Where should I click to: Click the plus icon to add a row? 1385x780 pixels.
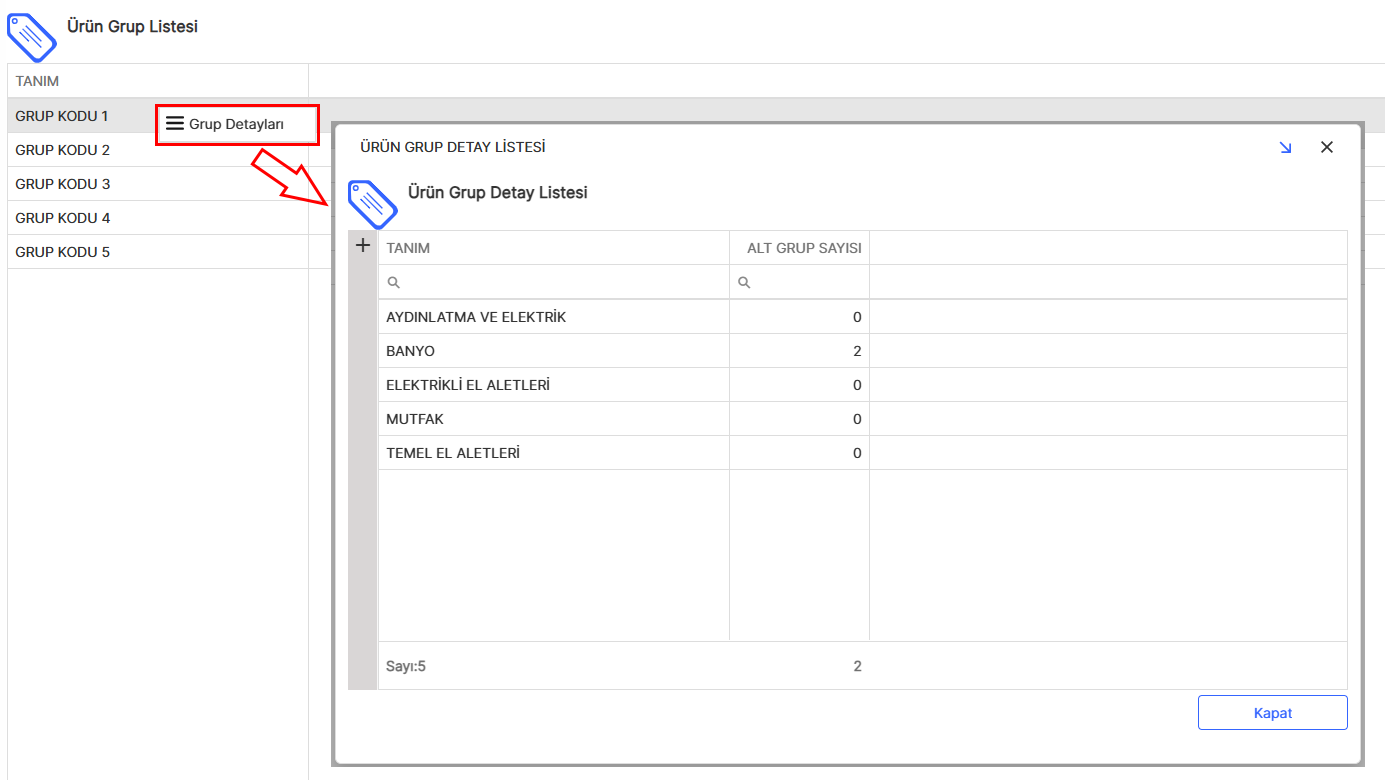pos(363,246)
